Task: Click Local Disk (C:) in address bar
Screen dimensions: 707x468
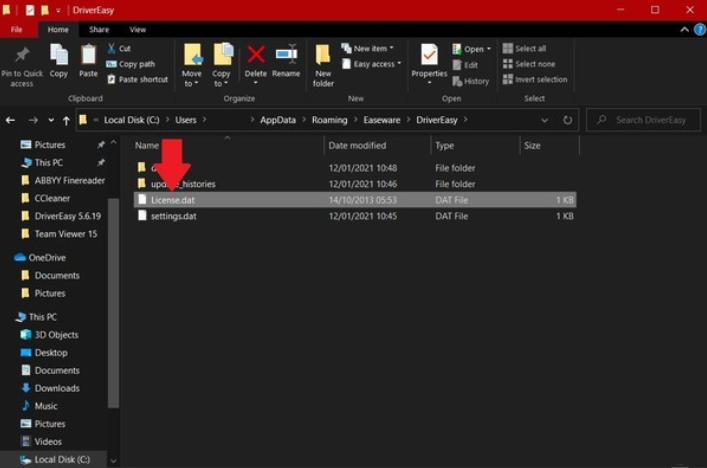Action: coord(132,120)
